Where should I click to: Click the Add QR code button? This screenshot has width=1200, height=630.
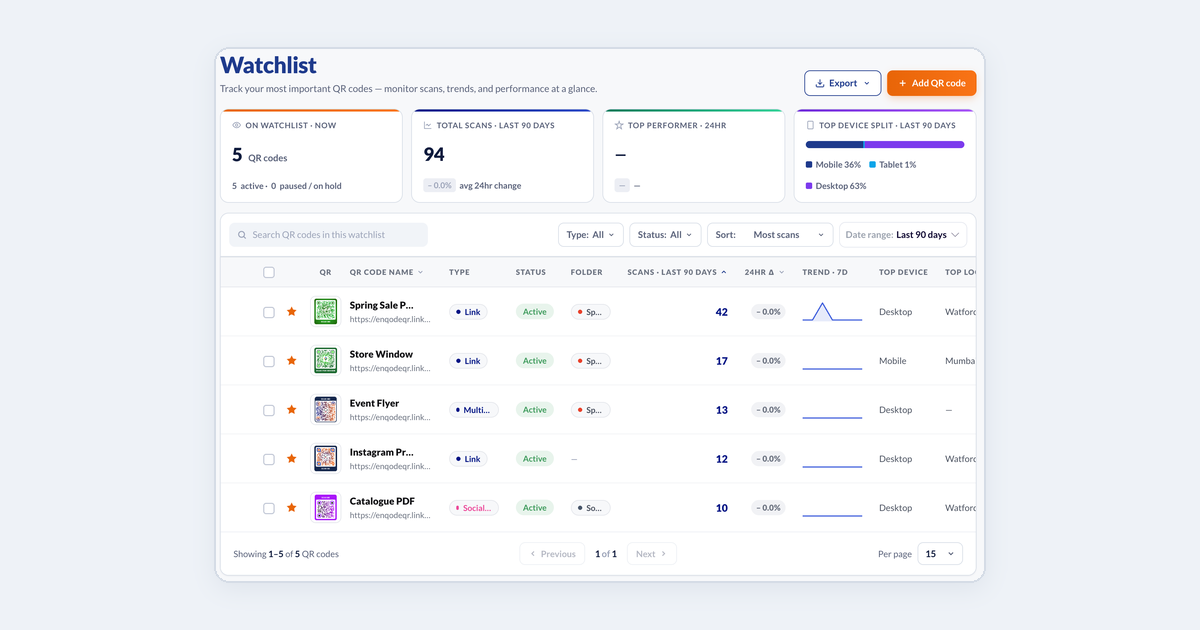[x=931, y=83]
